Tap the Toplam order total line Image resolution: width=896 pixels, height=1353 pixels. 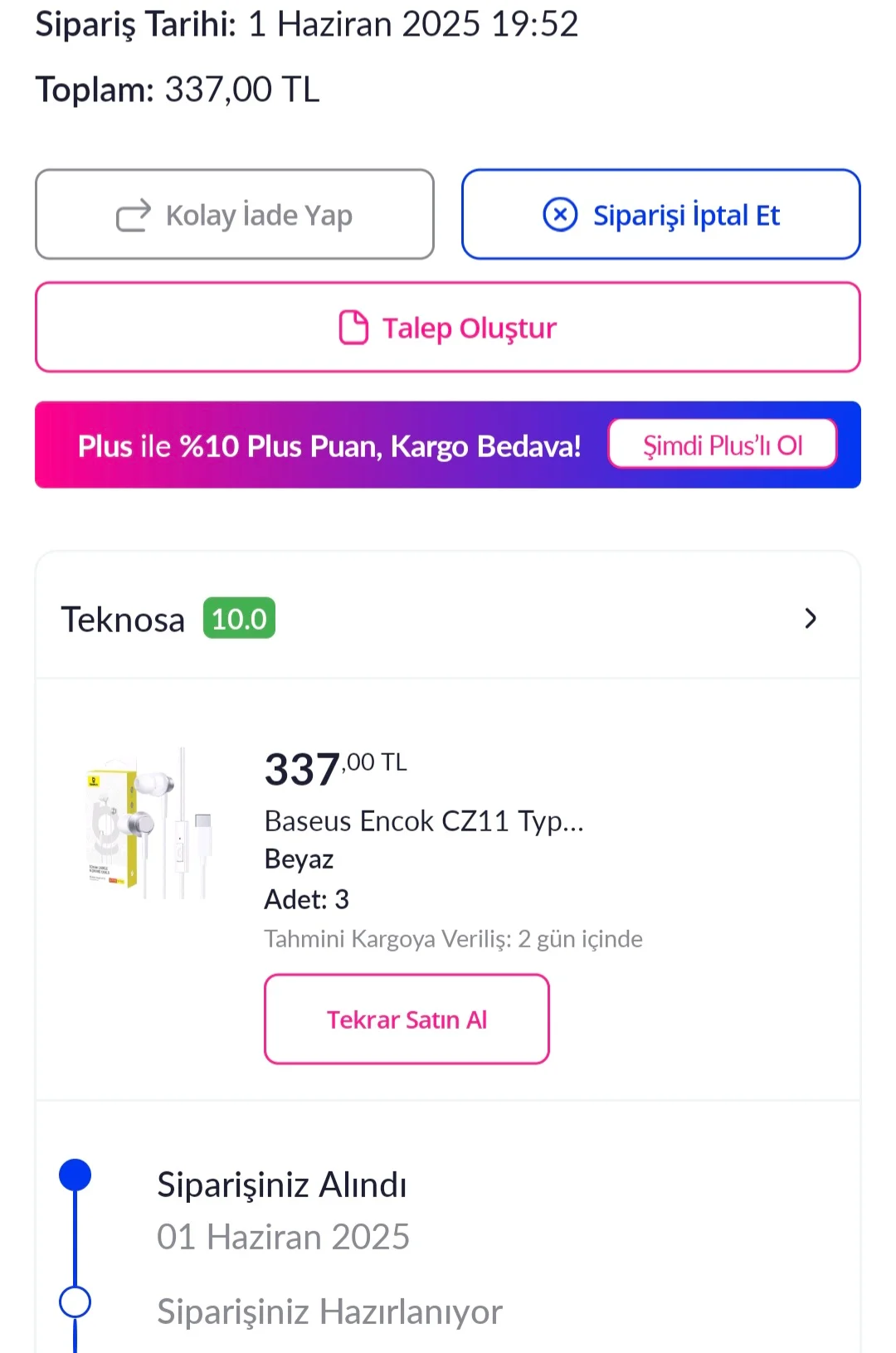178,90
